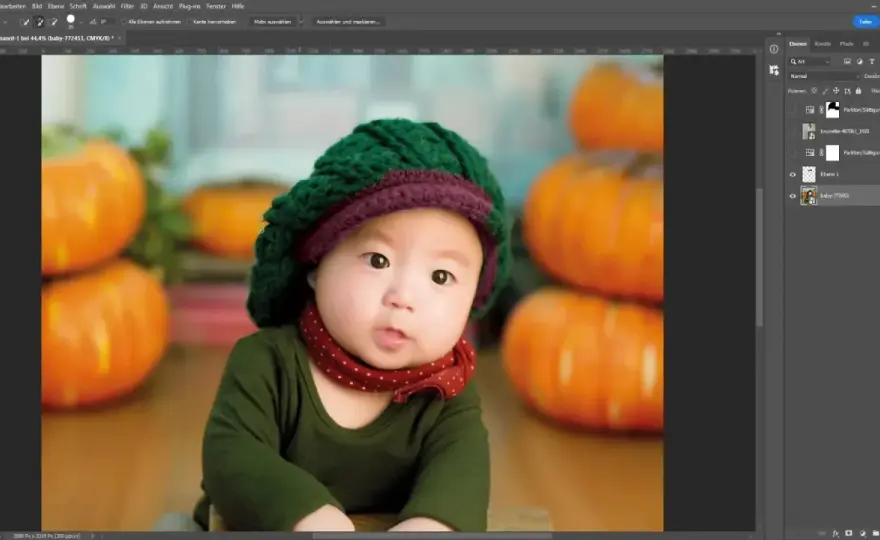The image size is (880, 540).
Task: Open the Filter menu
Action: pos(127,6)
